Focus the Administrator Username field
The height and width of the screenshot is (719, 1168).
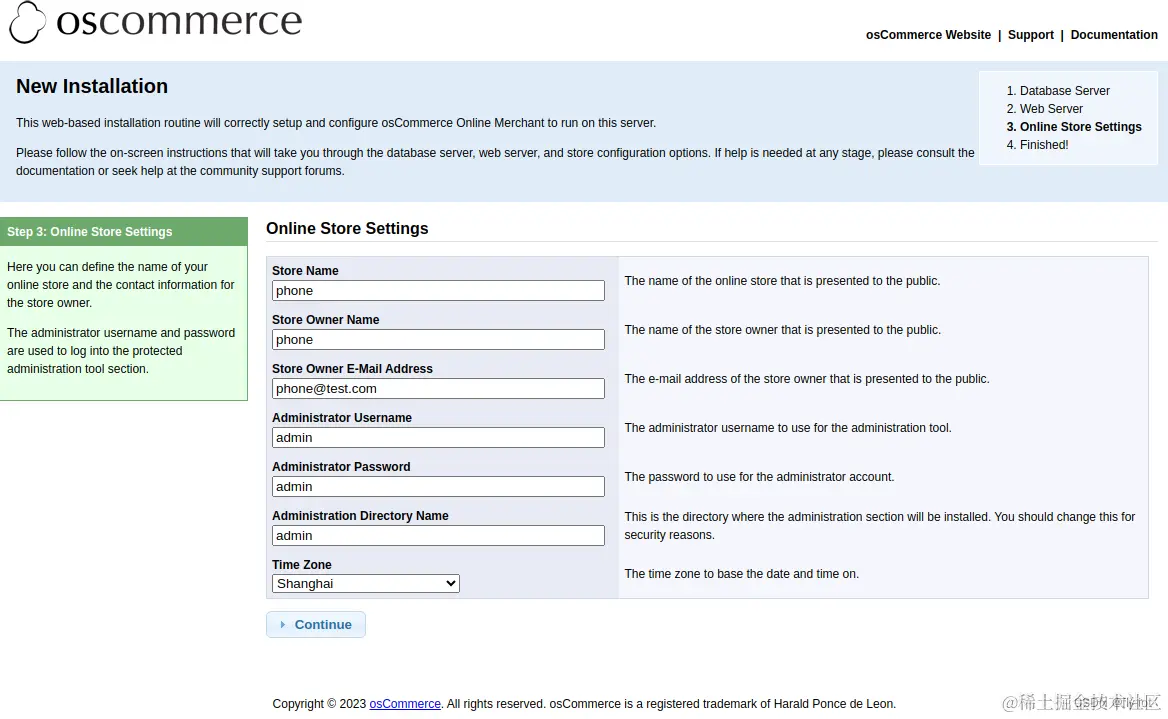[x=438, y=437]
